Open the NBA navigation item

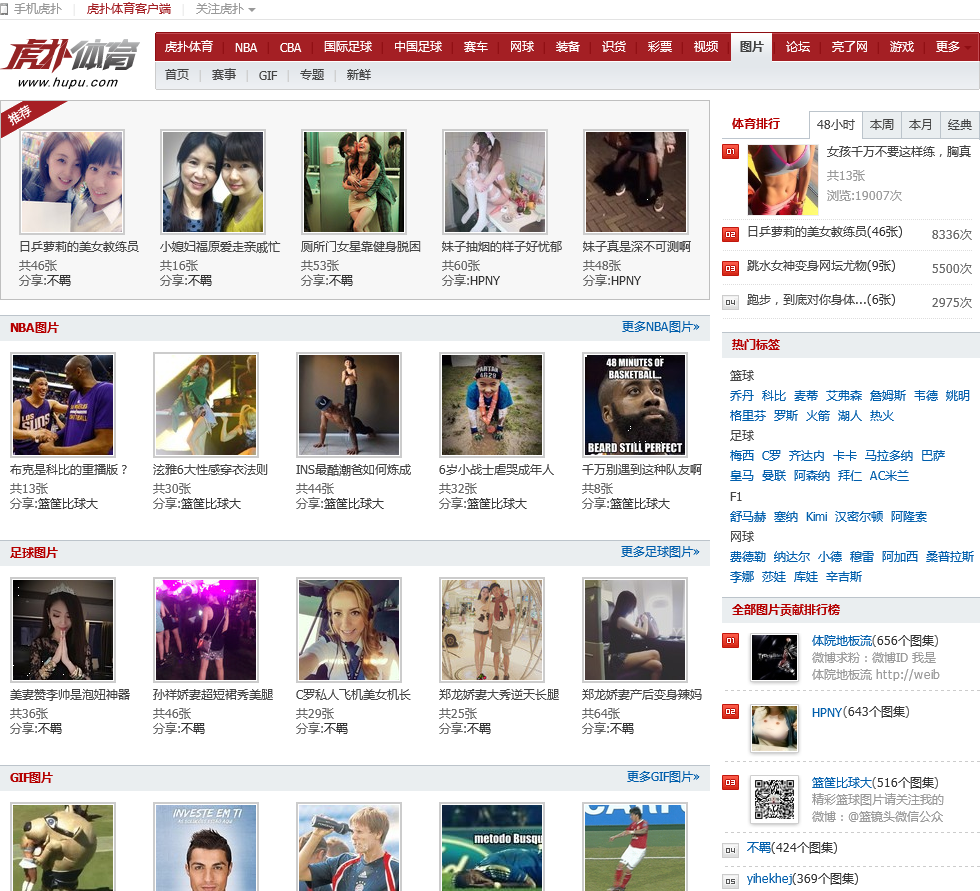point(246,47)
